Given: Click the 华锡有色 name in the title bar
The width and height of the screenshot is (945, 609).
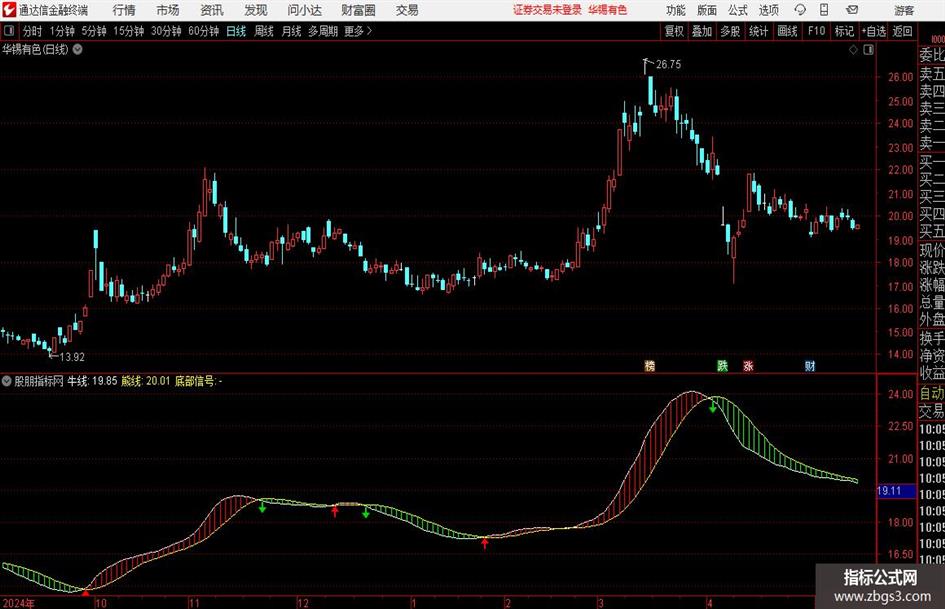Looking at the screenshot, I should pos(608,10).
